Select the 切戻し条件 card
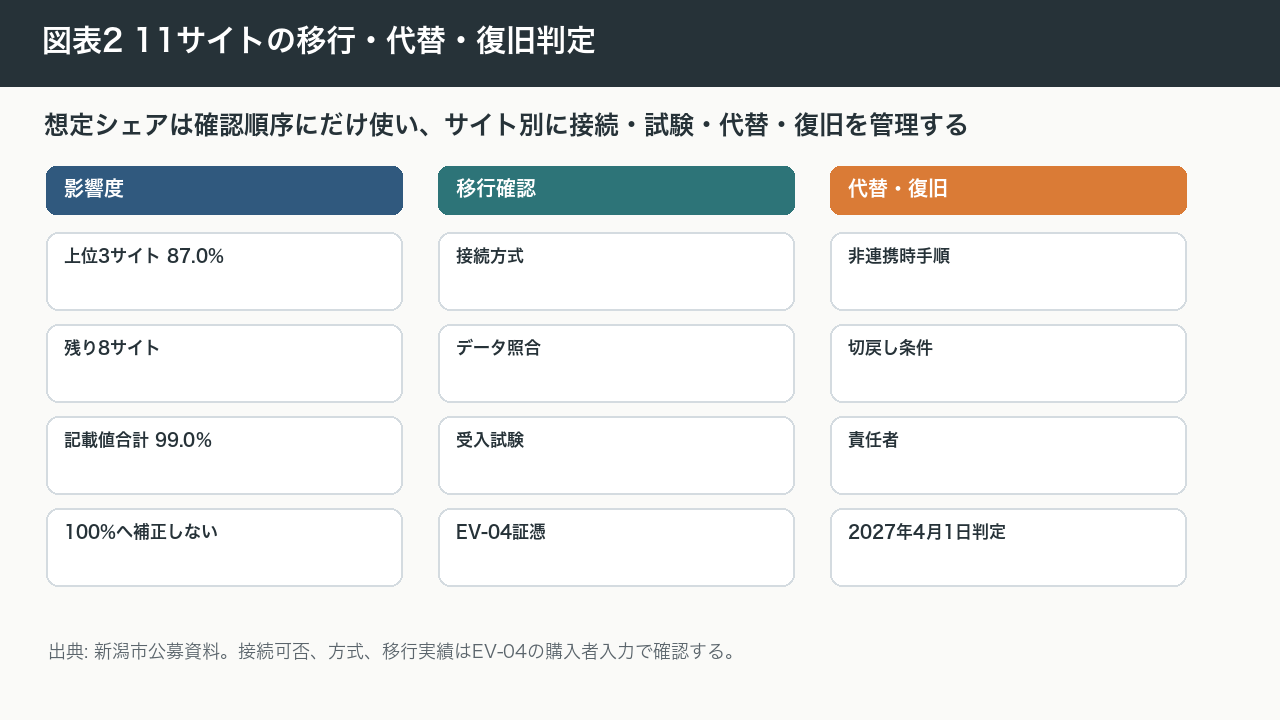The width and height of the screenshot is (1280, 720). 1008,364
